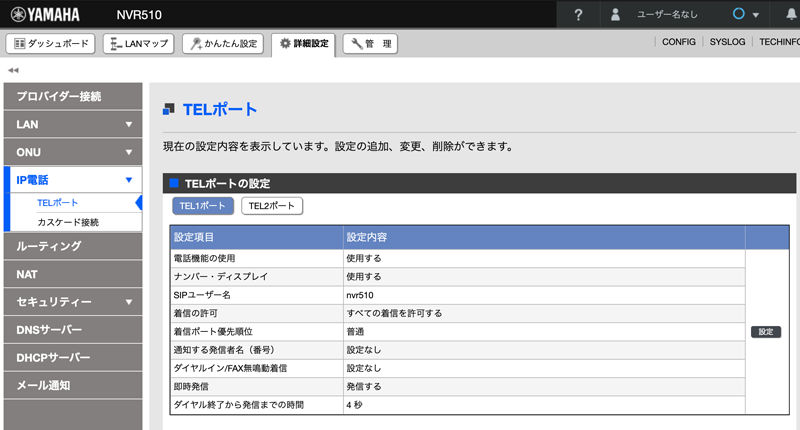The image size is (800, 430).
Task: Click the value すべての着信を許可する
Action: 394,313
